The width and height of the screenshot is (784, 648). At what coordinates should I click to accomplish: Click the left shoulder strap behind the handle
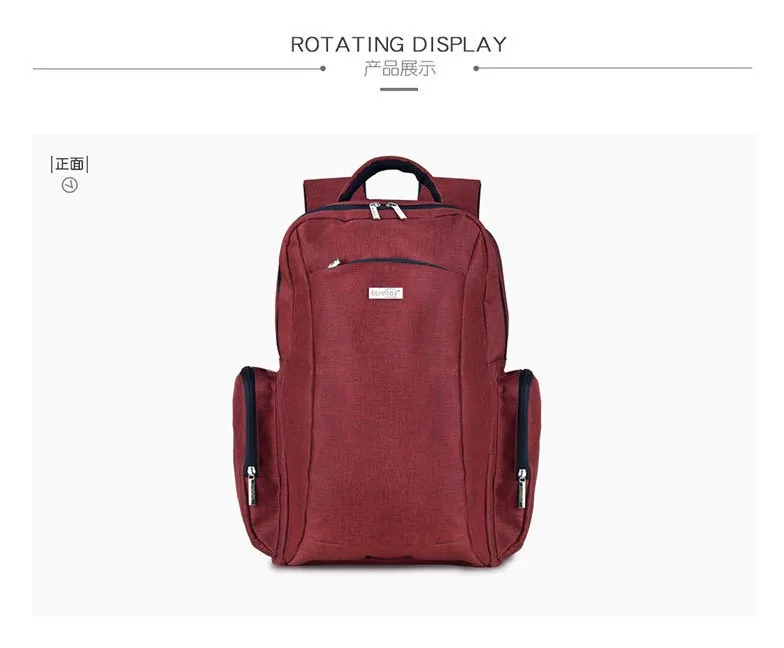coord(322,196)
